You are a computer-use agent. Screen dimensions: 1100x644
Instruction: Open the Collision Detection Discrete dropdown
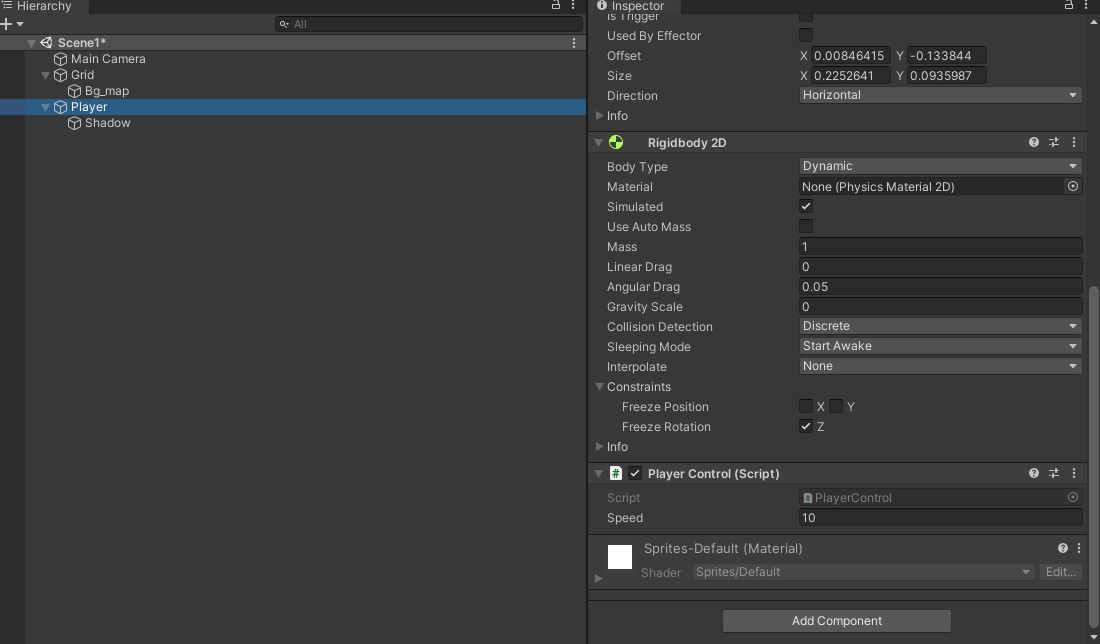click(940, 326)
